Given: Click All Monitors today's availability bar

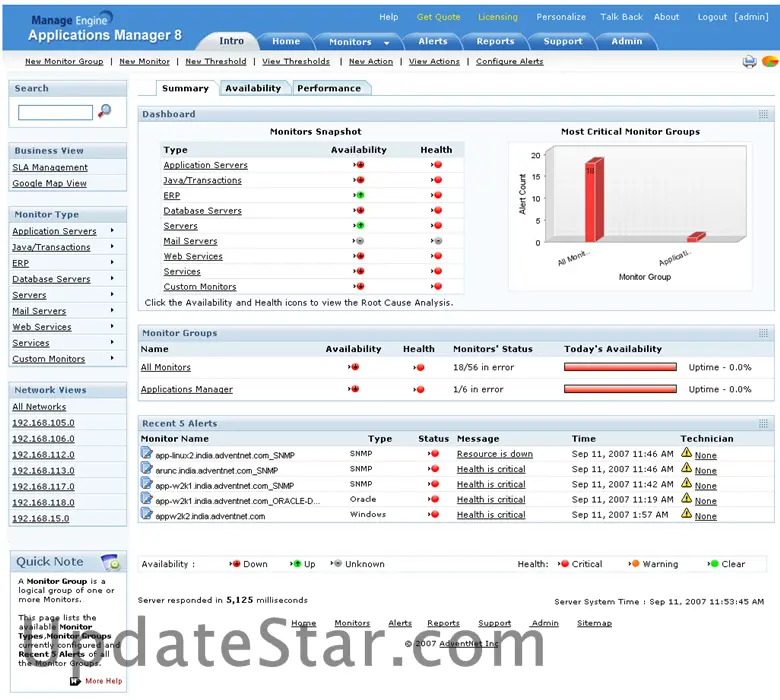Looking at the screenshot, I should (x=620, y=367).
